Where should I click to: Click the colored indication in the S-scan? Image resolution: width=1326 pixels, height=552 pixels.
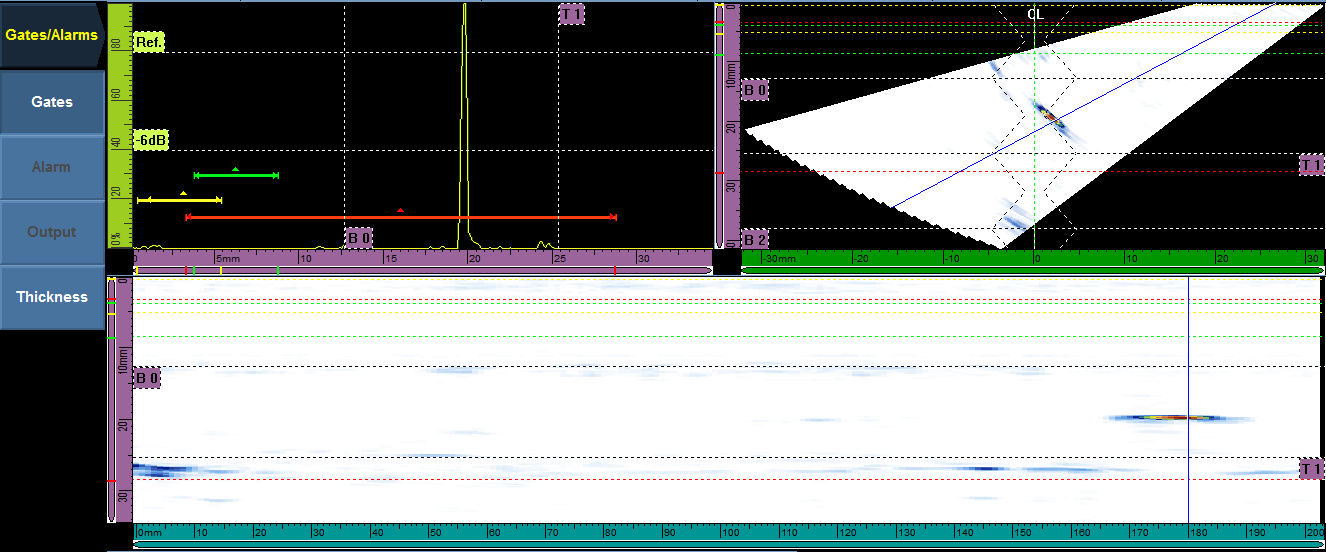coord(1049,117)
